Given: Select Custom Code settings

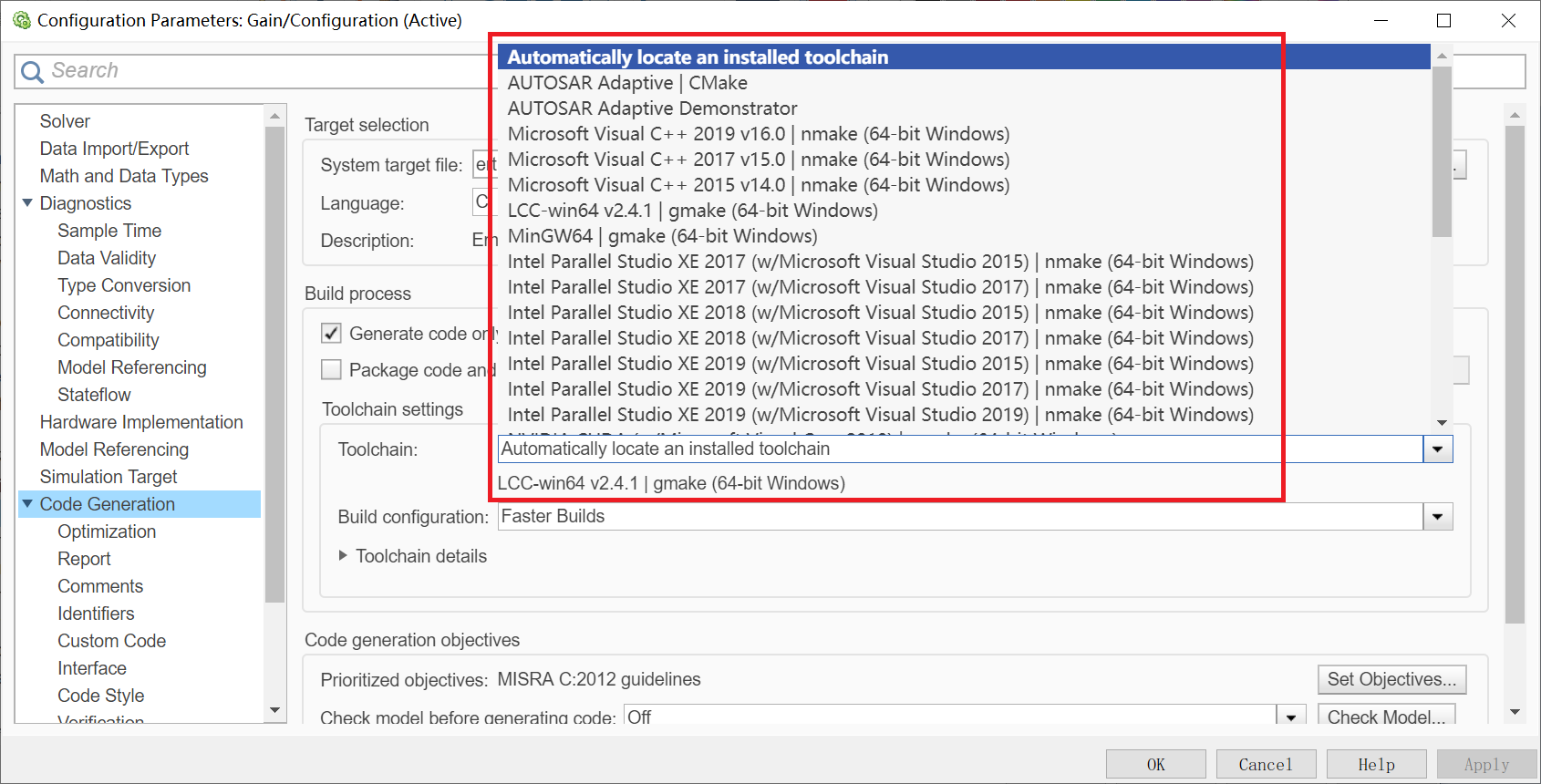Looking at the screenshot, I should (x=111, y=641).
